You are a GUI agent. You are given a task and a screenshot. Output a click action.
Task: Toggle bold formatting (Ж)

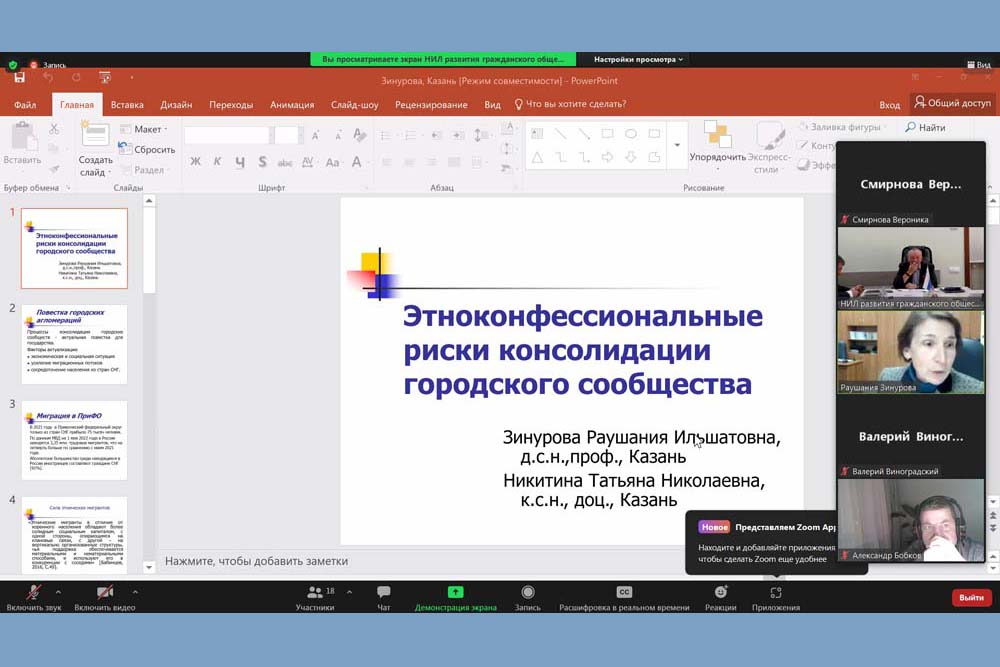click(195, 161)
